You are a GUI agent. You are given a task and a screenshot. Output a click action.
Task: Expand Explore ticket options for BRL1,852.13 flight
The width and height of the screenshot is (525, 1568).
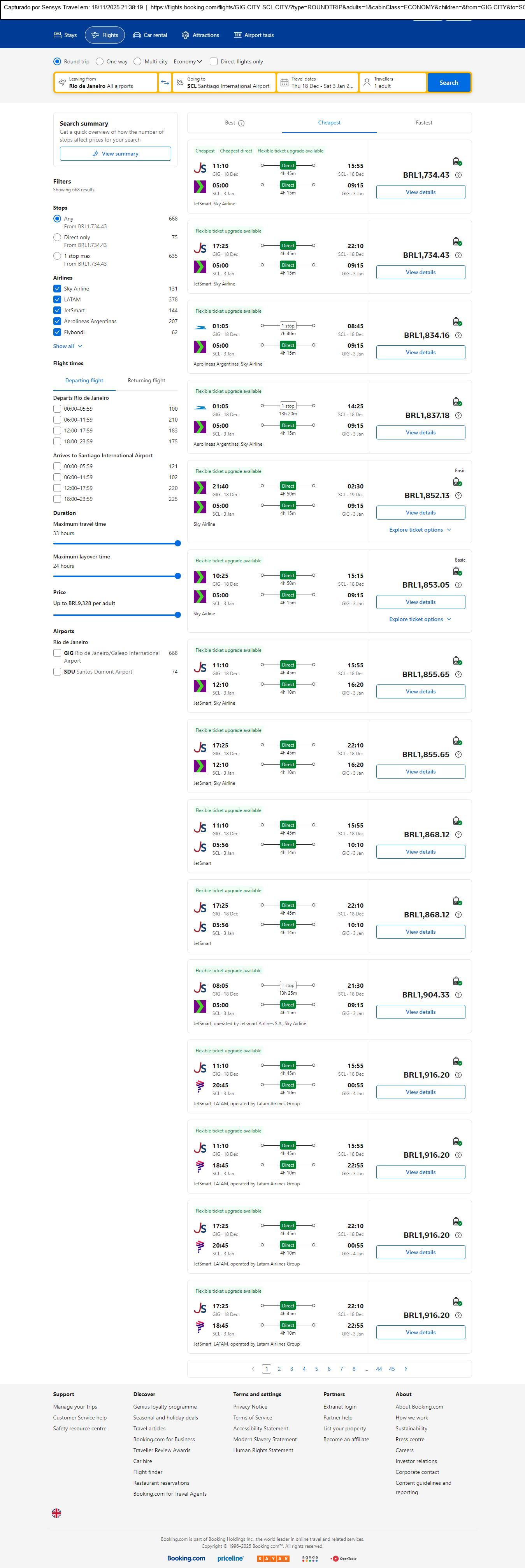(420, 530)
